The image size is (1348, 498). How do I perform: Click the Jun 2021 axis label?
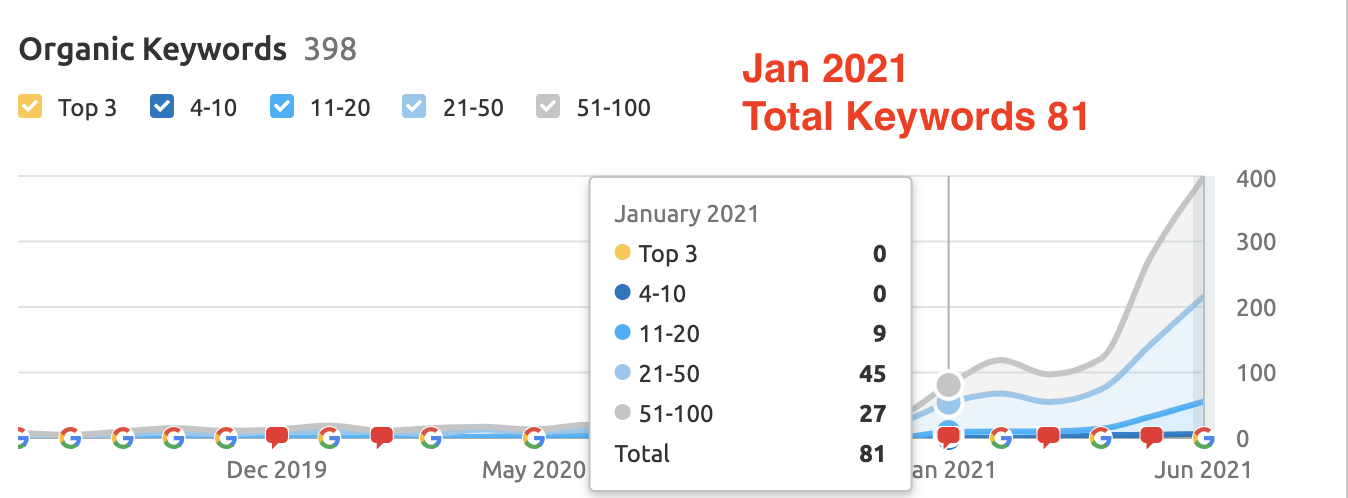[x=1204, y=469]
